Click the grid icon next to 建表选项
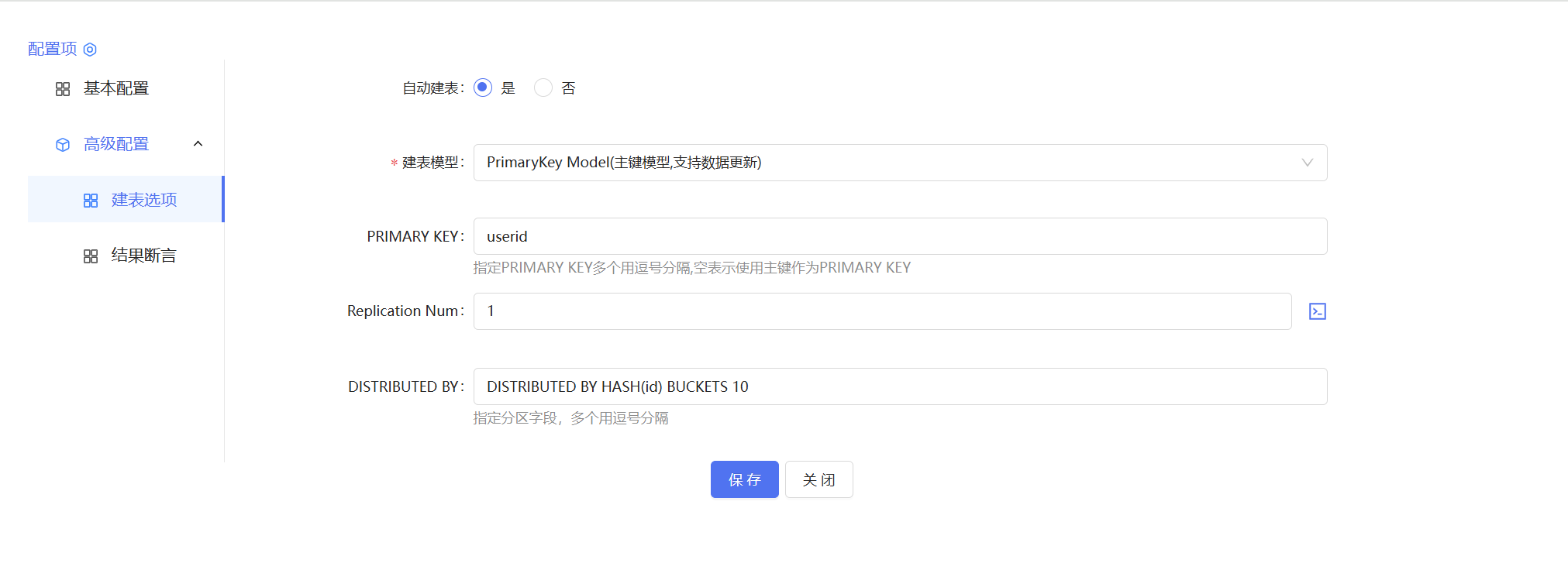Image resolution: width=1568 pixels, height=570 pixels. (x=91, y=201)
